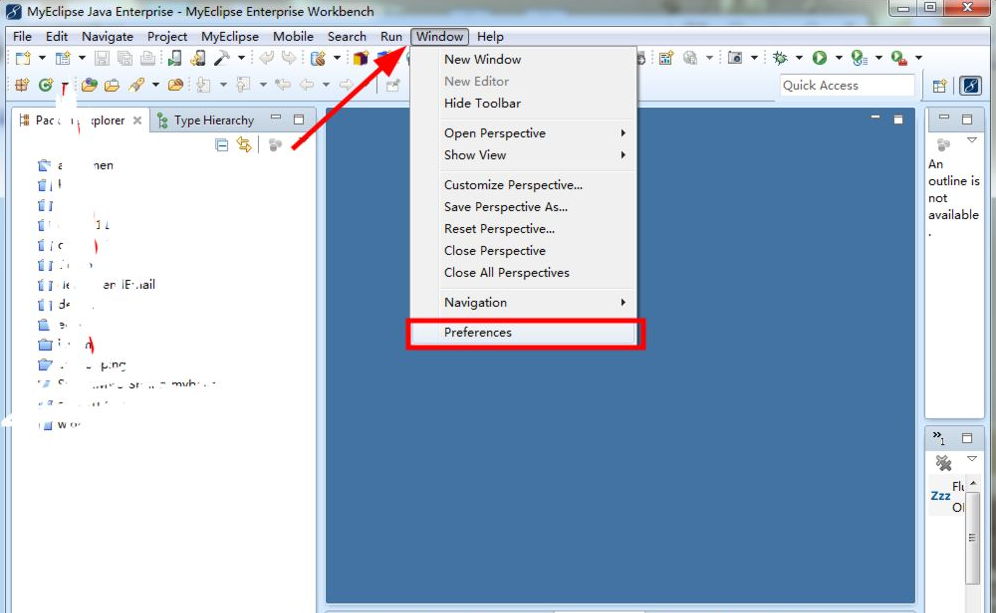Close the Package Explorer tab
The height and width of the screenshot is (613, 996).
[137, 120]
